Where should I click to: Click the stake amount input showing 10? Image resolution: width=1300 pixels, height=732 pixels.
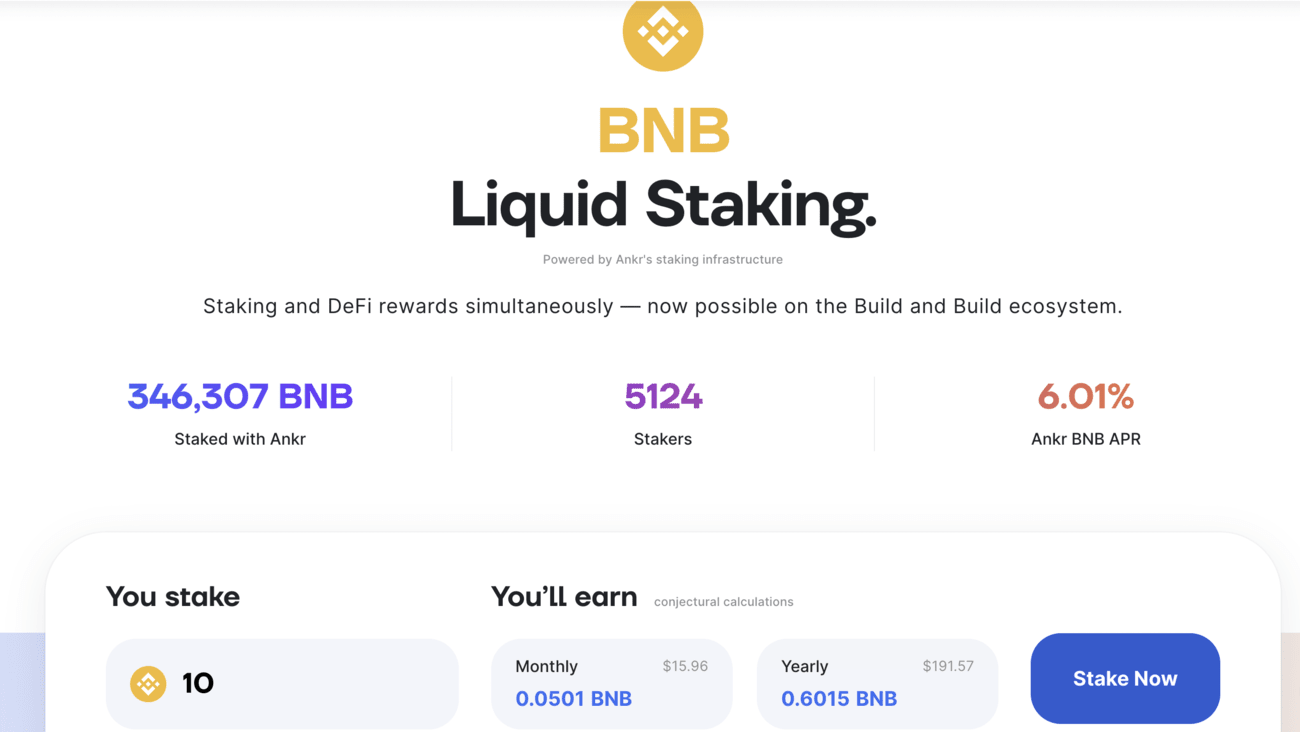[282, 684]
